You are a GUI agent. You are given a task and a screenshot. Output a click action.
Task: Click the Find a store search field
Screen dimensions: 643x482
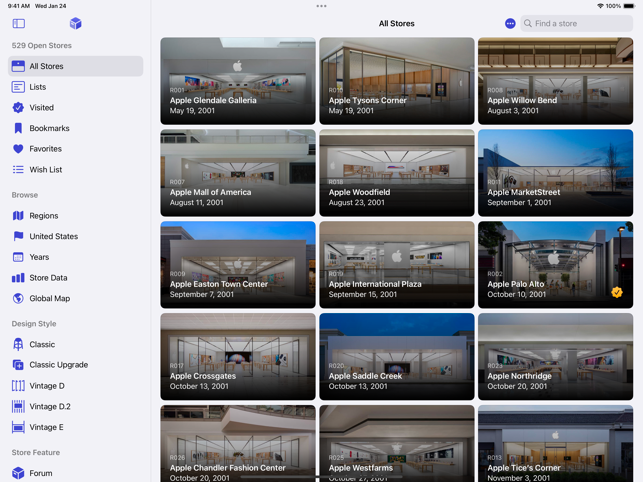click(577, 23)
